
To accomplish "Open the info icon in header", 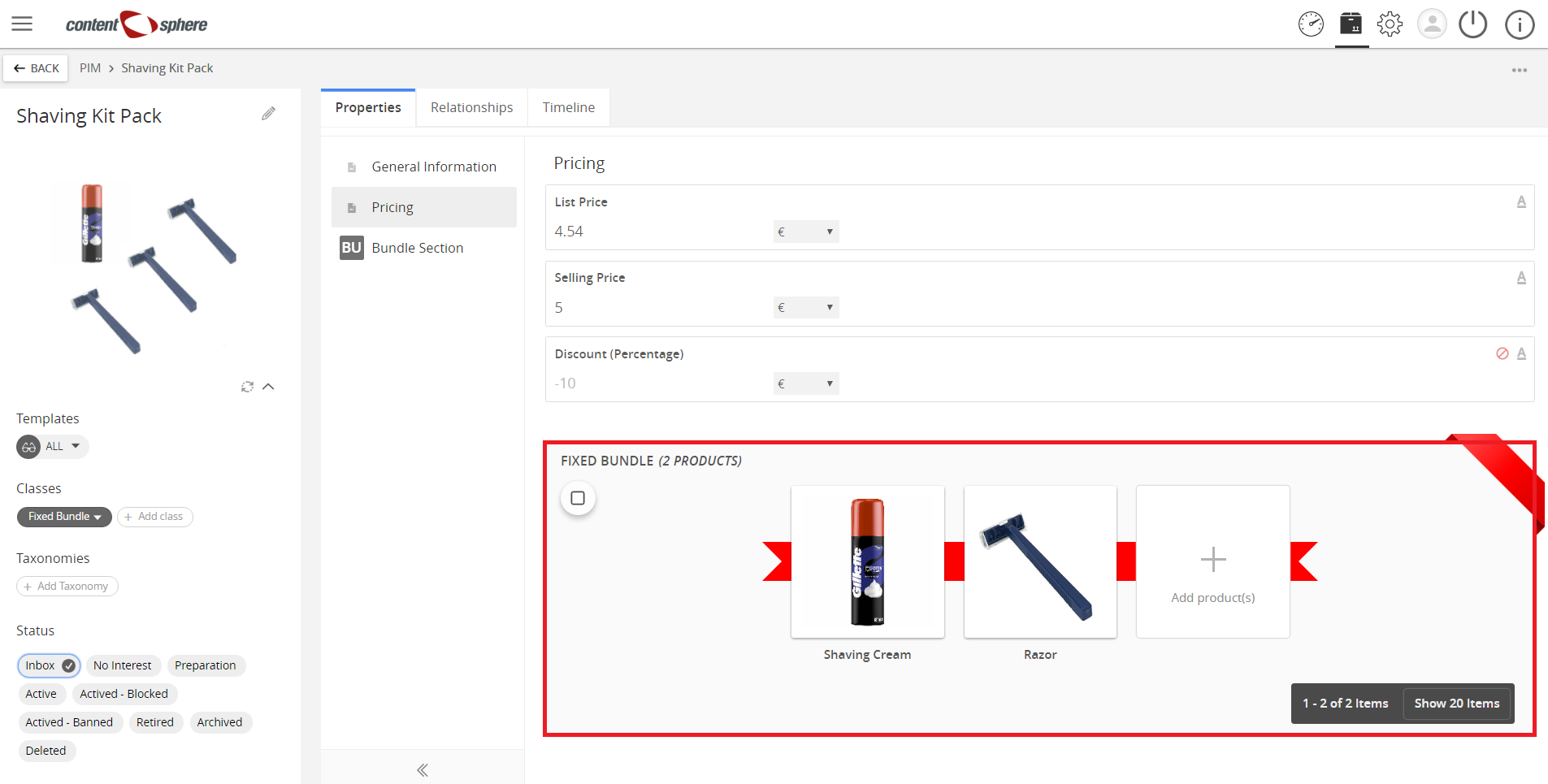I will (1520, 24).
